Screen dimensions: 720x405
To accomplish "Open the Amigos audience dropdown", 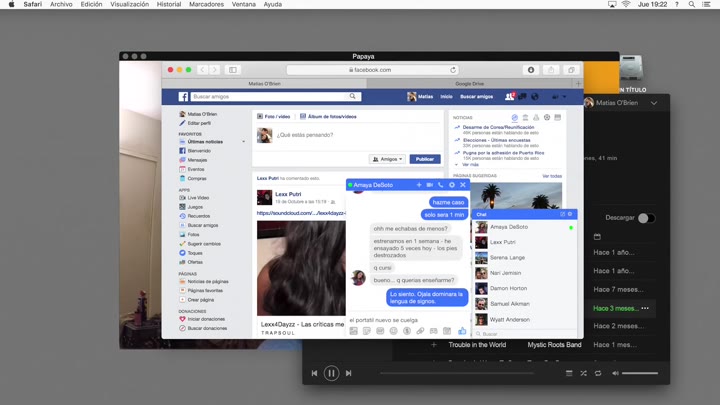I will pos(387,159).
